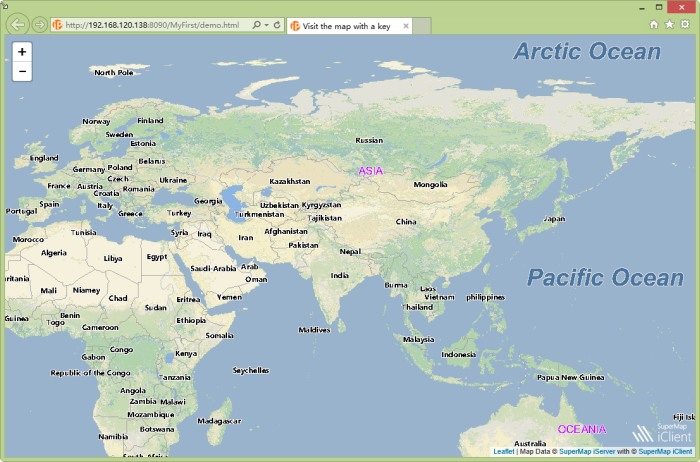Click the ASIA label on the map
Screen dimensions: 700x462
click(371, 171)
